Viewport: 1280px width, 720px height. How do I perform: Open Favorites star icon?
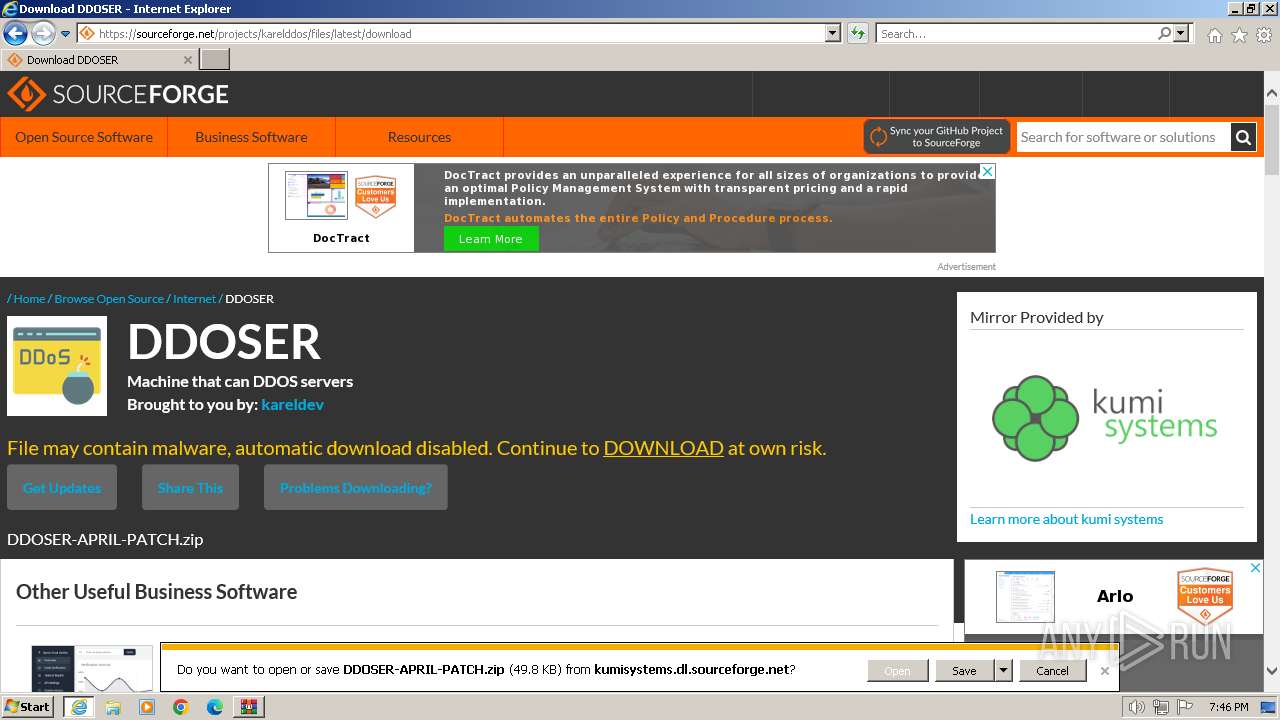[x=1239, y=34]
